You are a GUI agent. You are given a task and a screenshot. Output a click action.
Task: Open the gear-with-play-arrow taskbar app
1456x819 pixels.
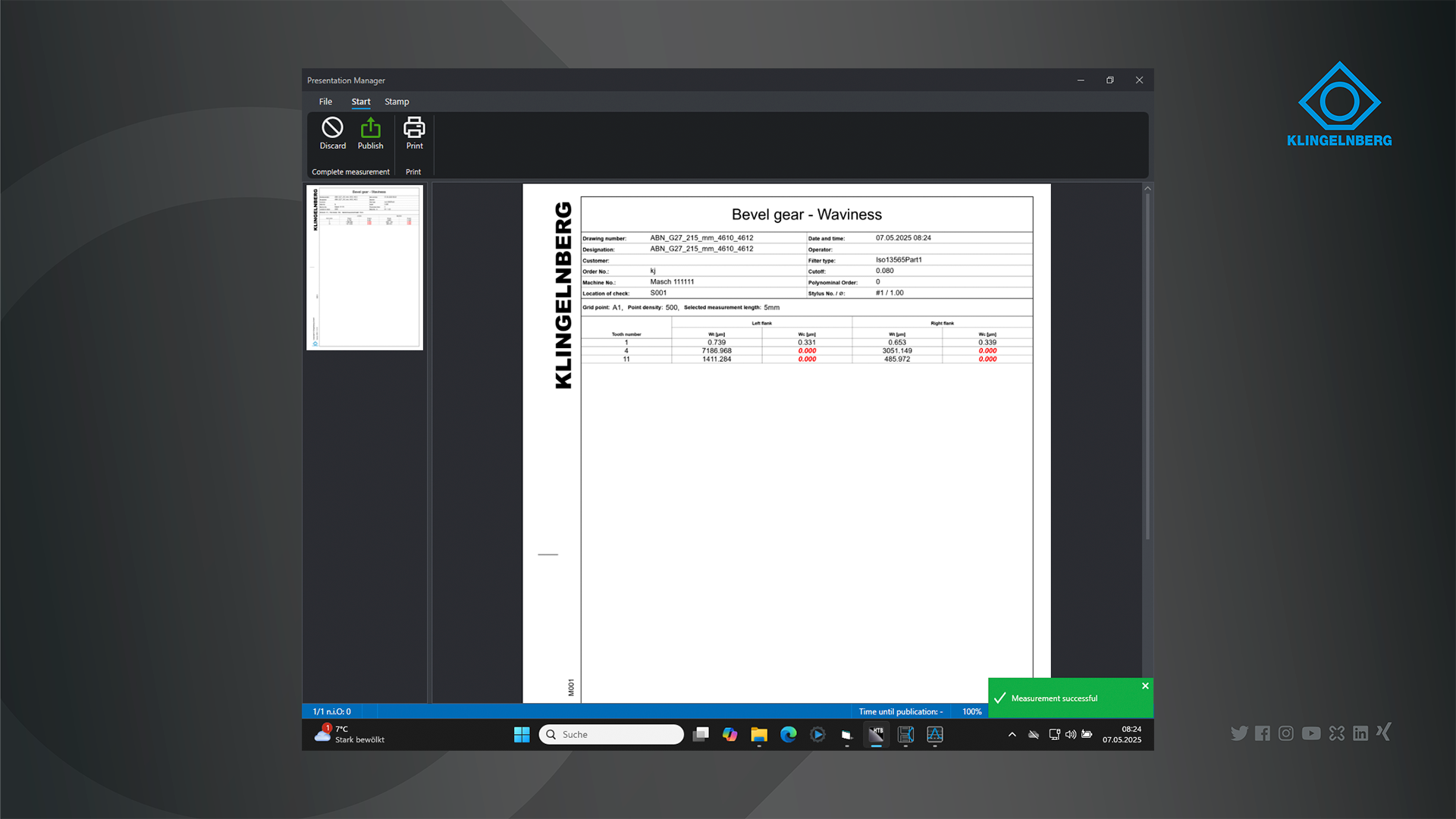coord(817,734)
